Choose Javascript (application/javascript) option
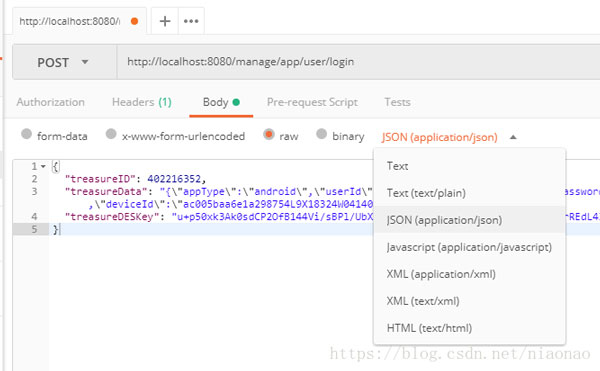The image size is (600, 371). point(470,247)
